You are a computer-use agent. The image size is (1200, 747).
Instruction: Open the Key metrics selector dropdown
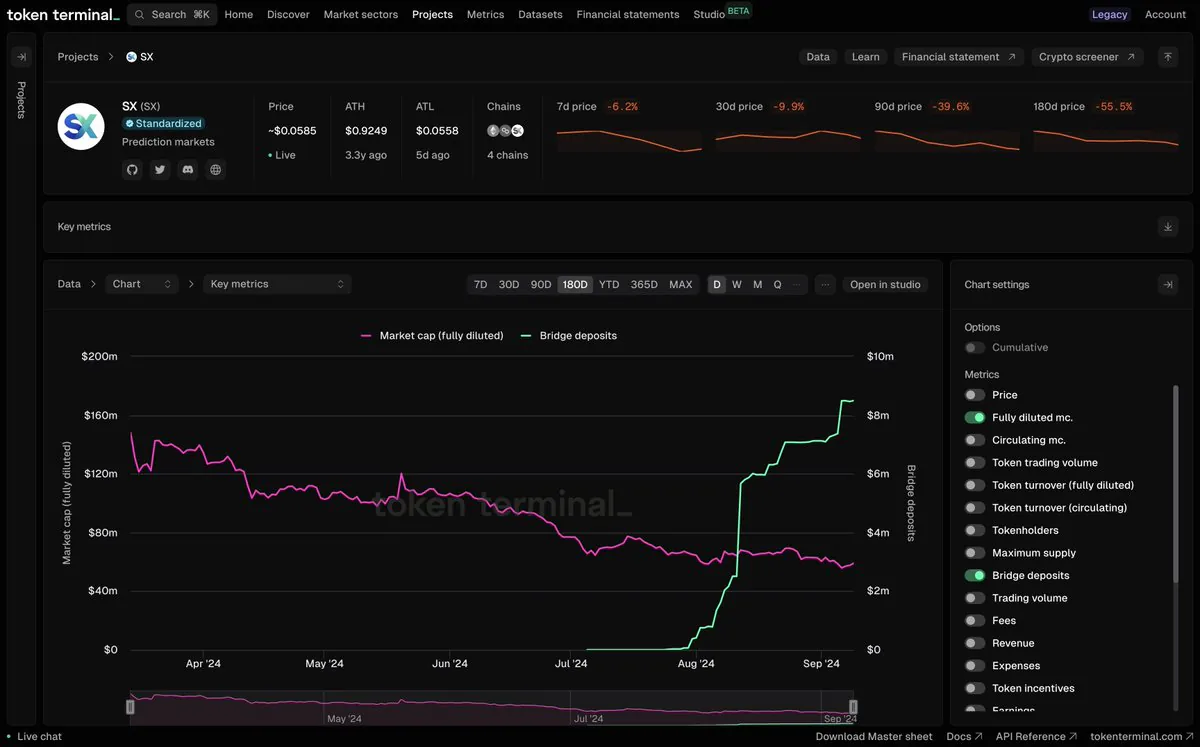(277, 284)
